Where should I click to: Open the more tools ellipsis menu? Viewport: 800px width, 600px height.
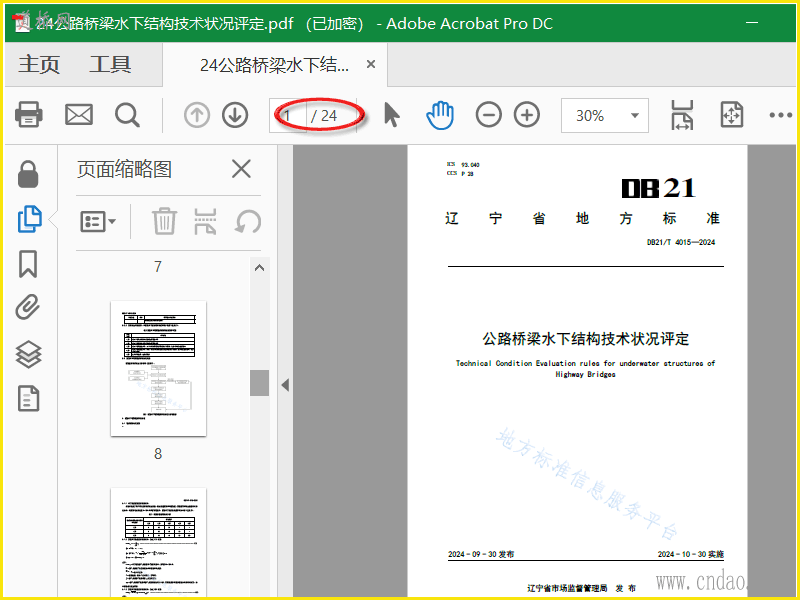(x=781, y=115)
